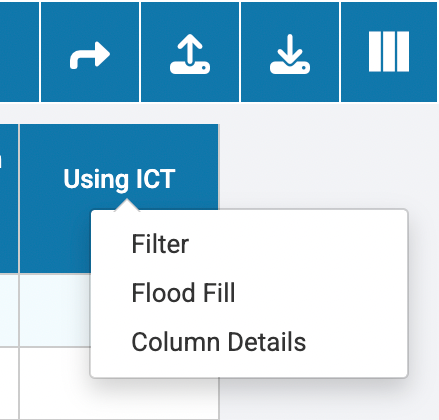
Task: Choose Flood Fill in the popup menu
Action: pos(183,293)
